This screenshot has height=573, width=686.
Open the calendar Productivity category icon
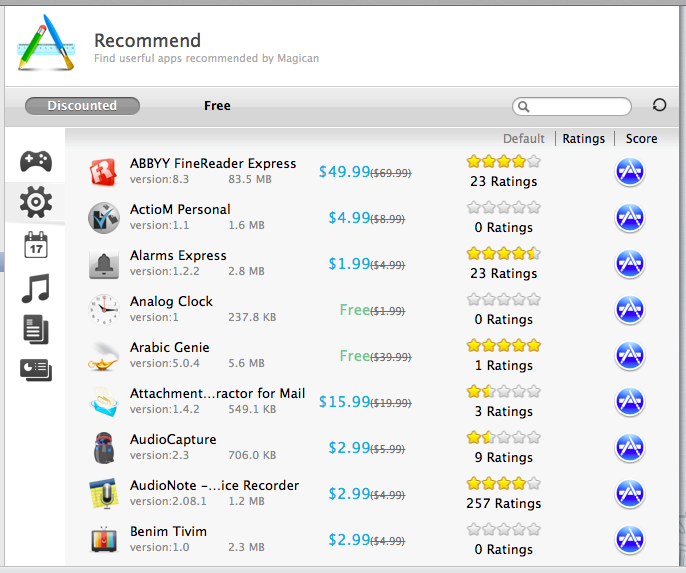(36, 245)
